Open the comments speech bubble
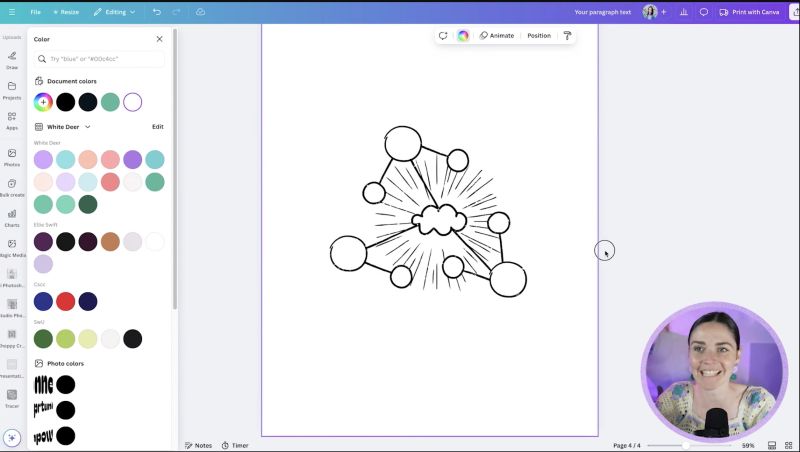Image resolution: width=800 pixels, height=452 pixels. tap(704, 12)
